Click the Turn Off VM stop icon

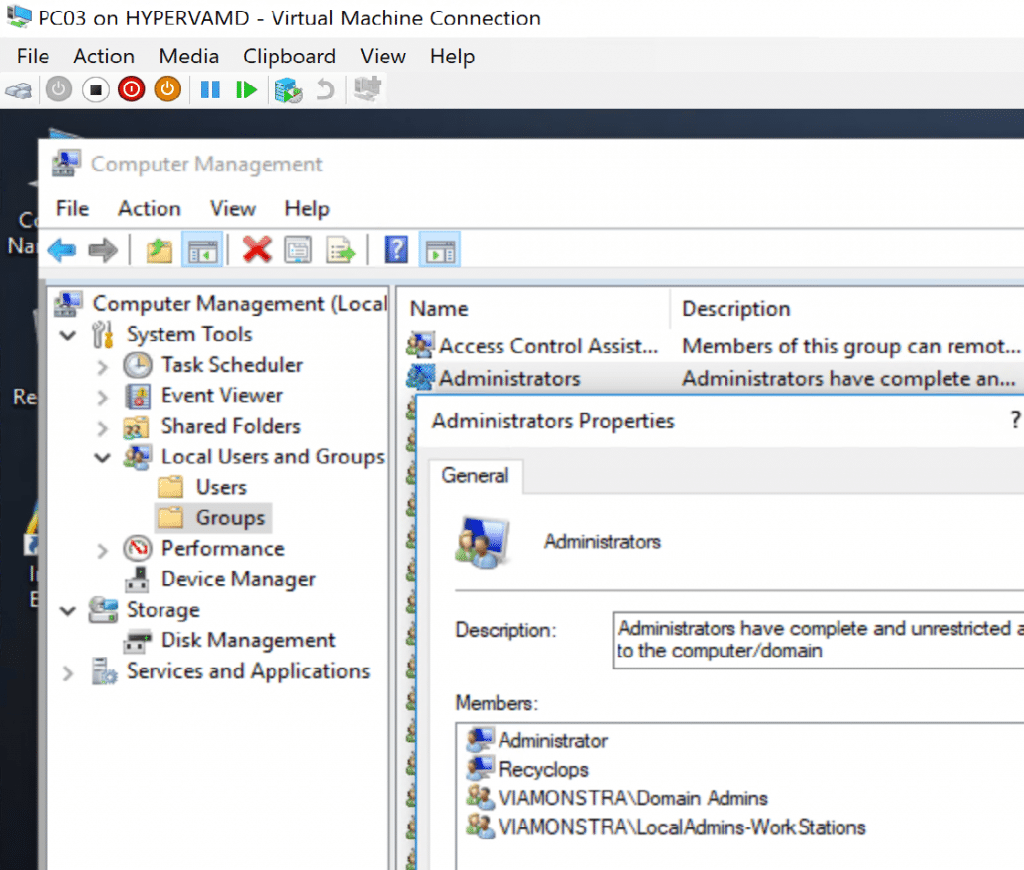(95, 90)
